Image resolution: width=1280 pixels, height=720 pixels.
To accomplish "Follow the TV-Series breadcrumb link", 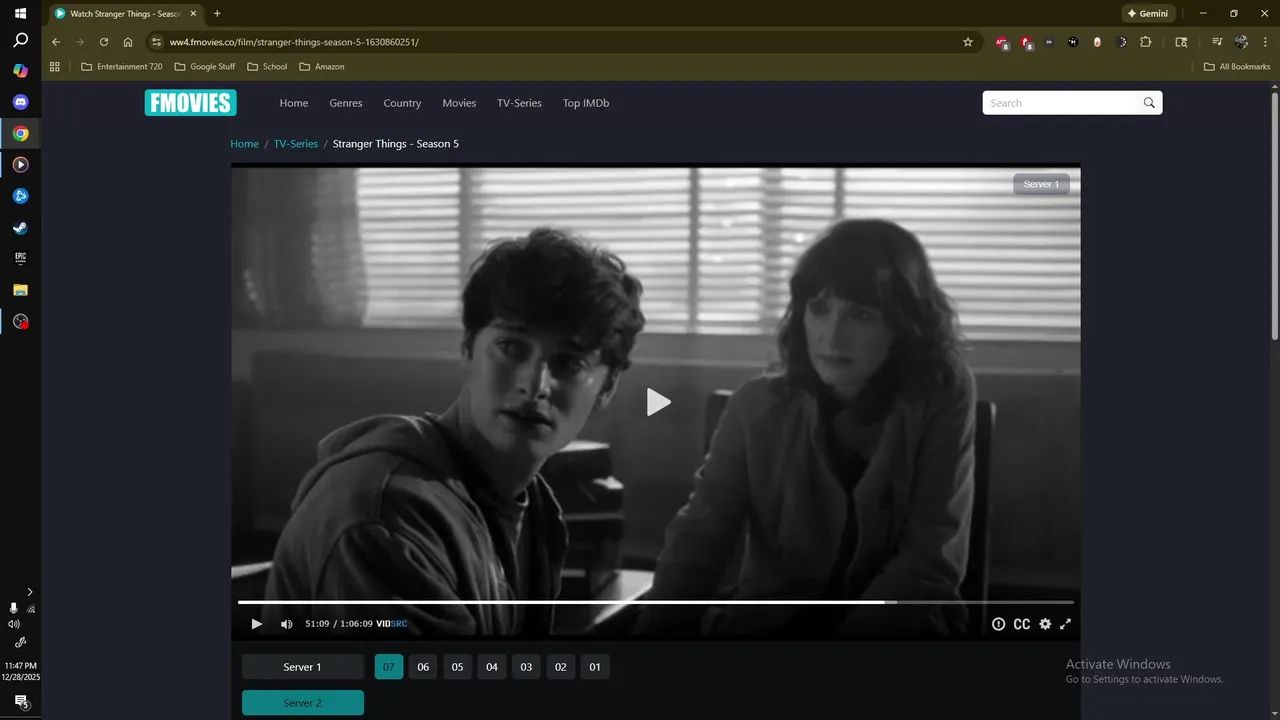I will [296, 144].
